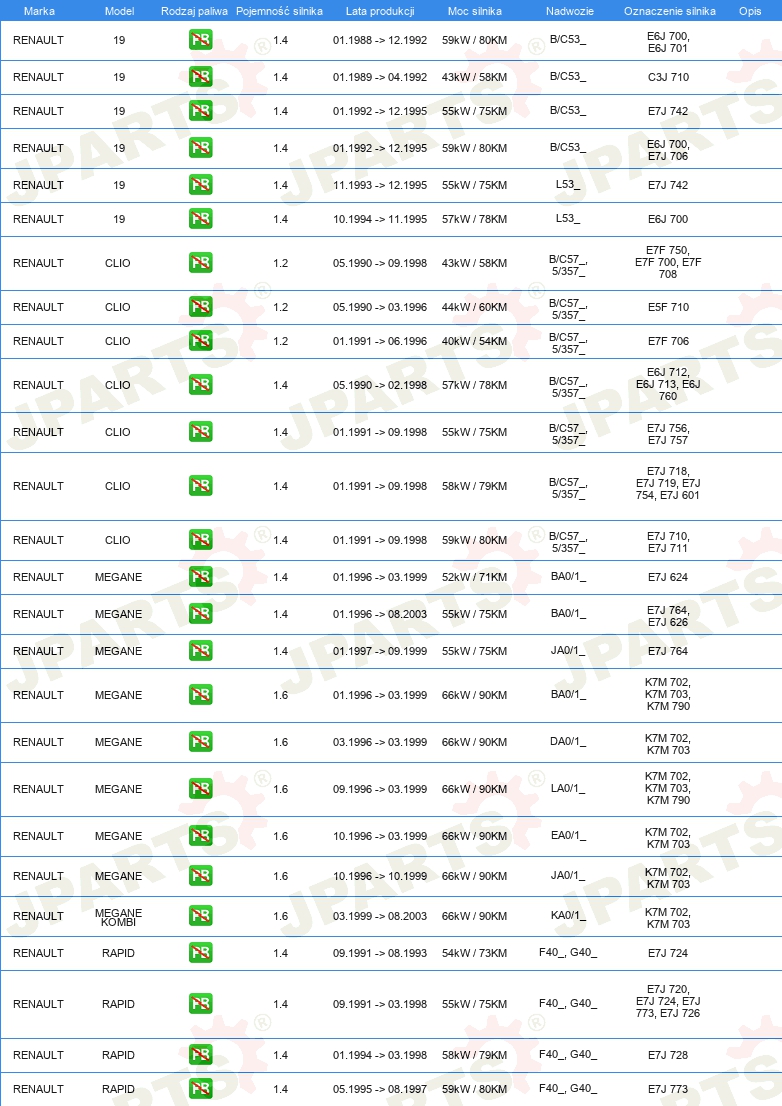
Task: Select the fuel icon for Renault 19 E6J 700, E7J 706
Action: point(201,148)
